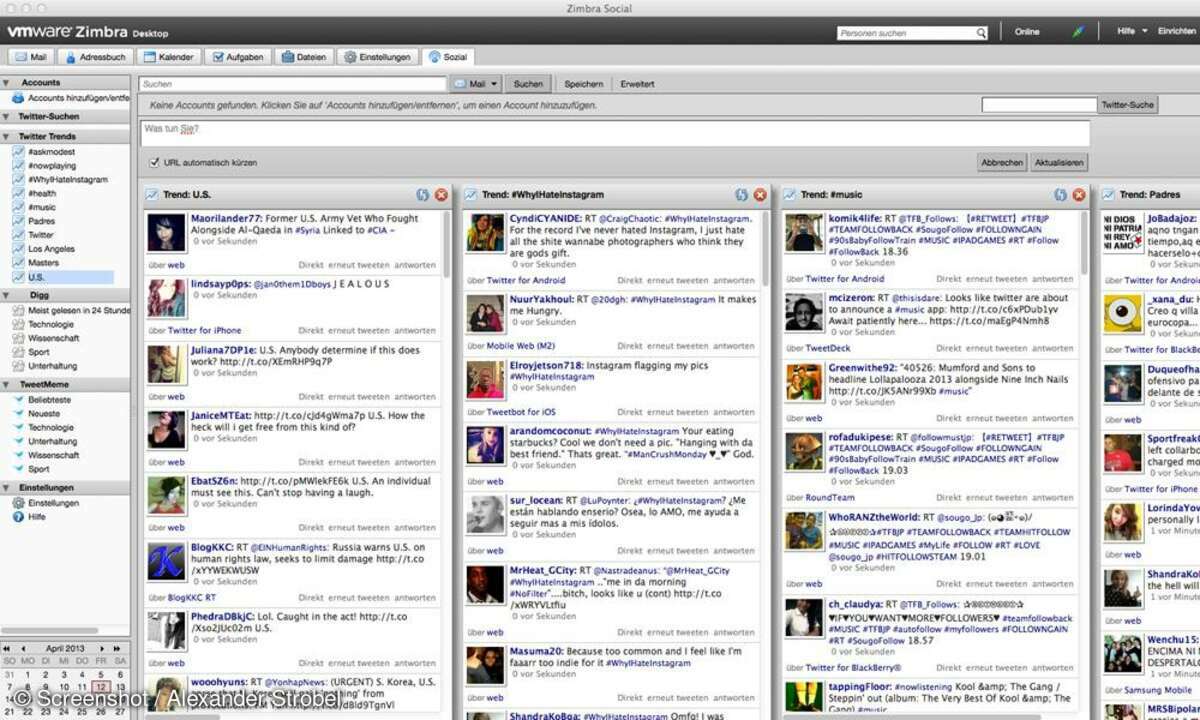Open the Masters trend feed
This screenshot has width=1200, height=720.
coord(43,263)
